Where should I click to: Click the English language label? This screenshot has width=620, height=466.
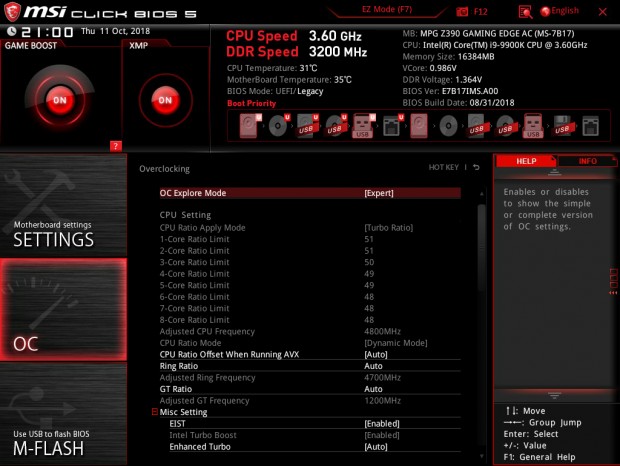click(565, 11)
